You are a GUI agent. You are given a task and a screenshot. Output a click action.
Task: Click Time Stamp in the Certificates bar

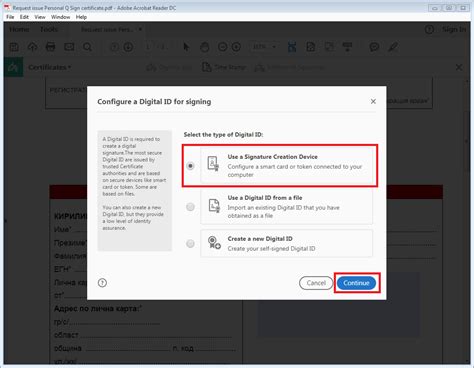tap(224, 68)
